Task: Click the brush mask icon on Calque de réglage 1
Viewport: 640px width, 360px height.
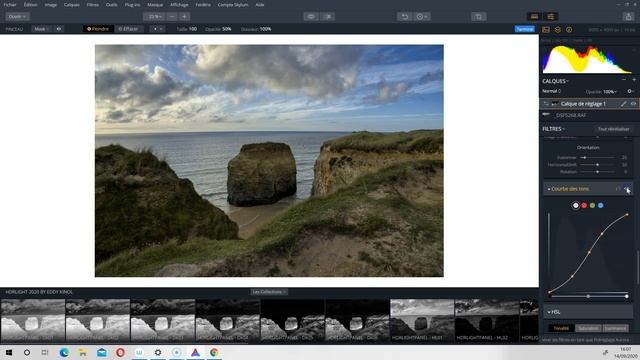Action: click(x=624, y=104)
